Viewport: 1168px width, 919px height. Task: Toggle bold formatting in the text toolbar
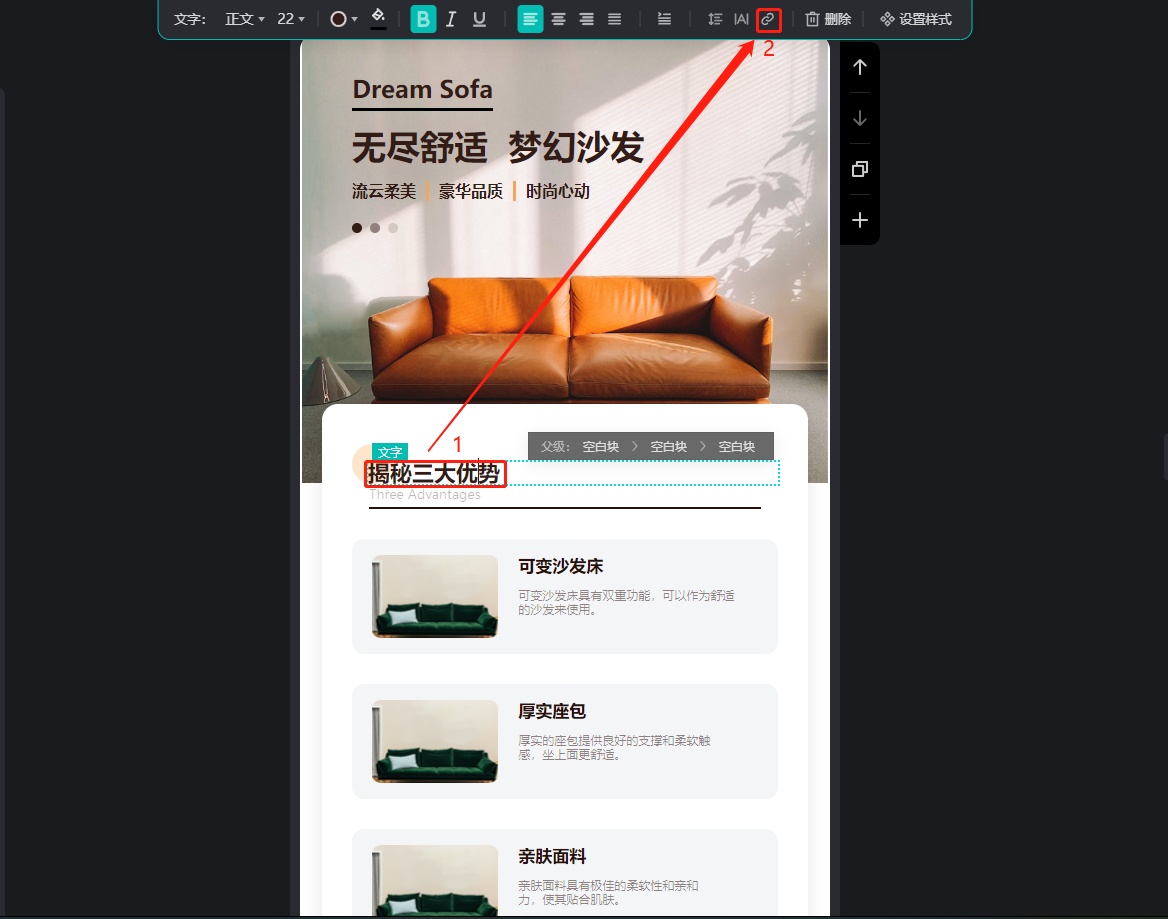pos(423,19)
